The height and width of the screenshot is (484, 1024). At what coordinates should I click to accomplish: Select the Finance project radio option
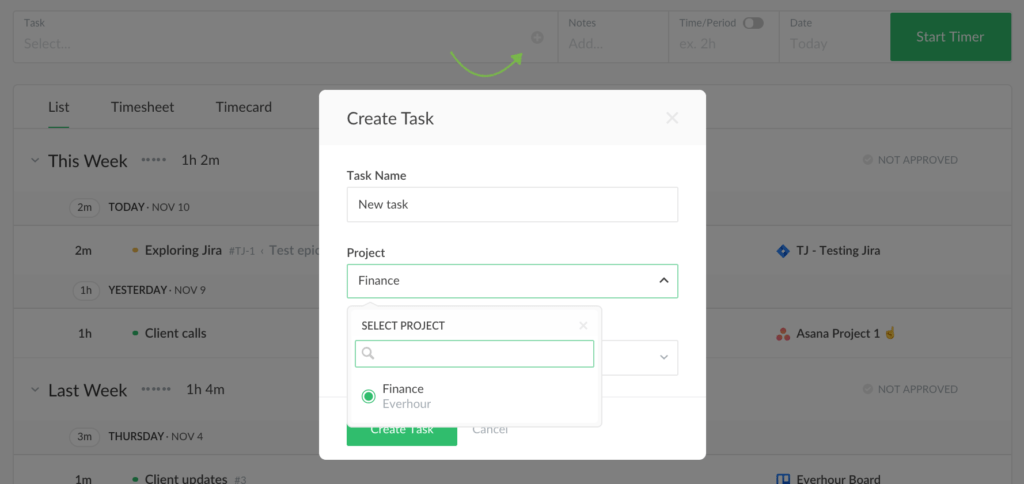coord(368,396)
